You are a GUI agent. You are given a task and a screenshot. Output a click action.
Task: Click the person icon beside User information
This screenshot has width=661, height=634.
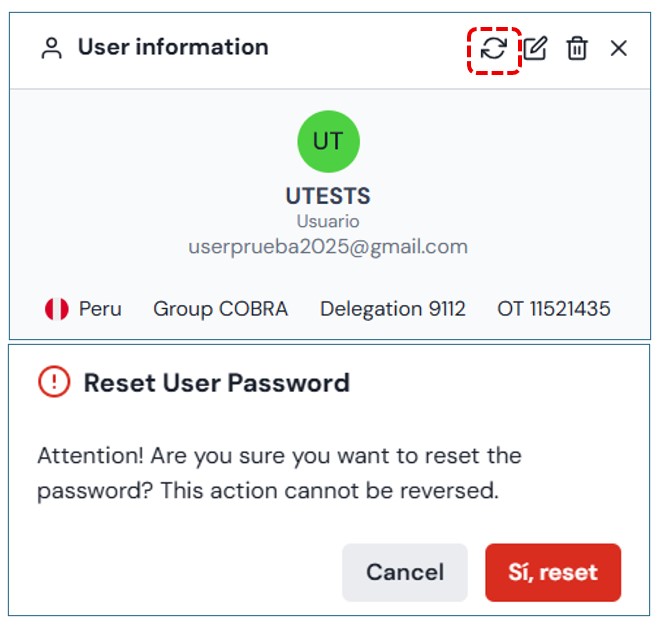(x=51, y=48)
